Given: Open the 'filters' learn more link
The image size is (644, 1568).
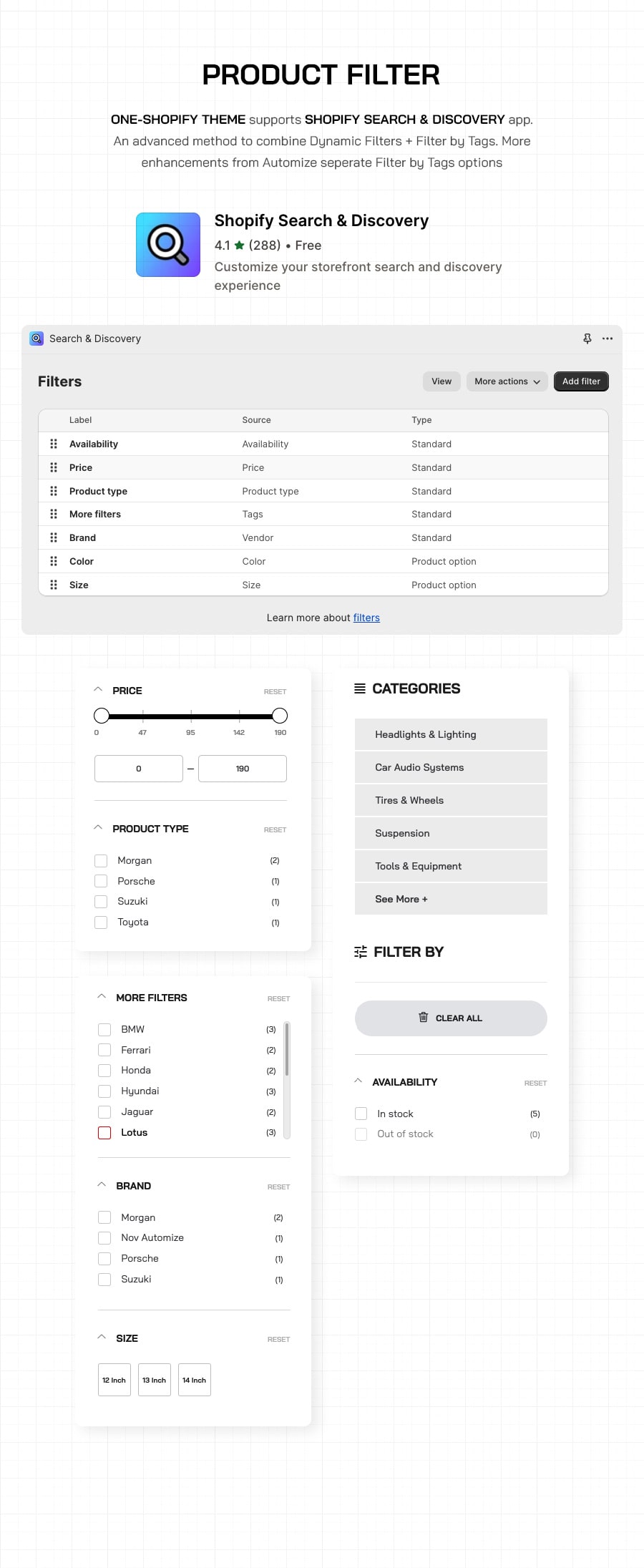Looking at the screenshot, I should pyautogui.click(x=366, y=618).
